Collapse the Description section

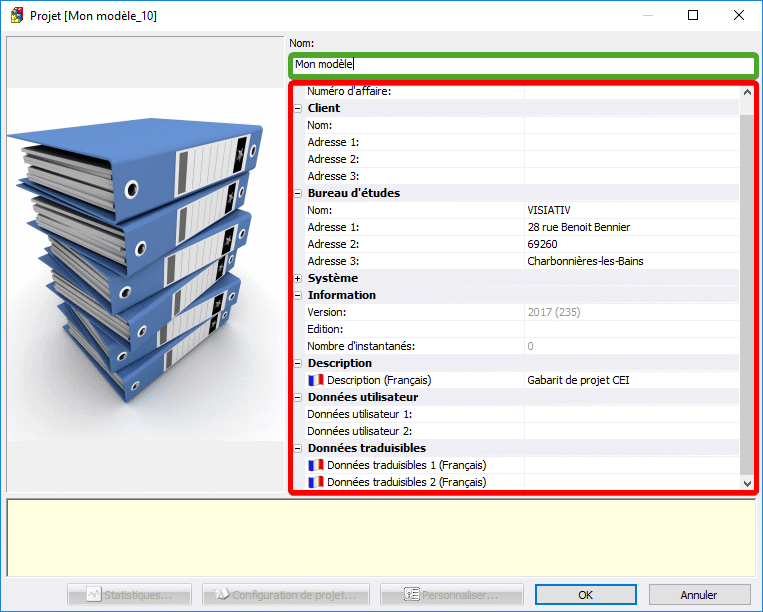298,363
